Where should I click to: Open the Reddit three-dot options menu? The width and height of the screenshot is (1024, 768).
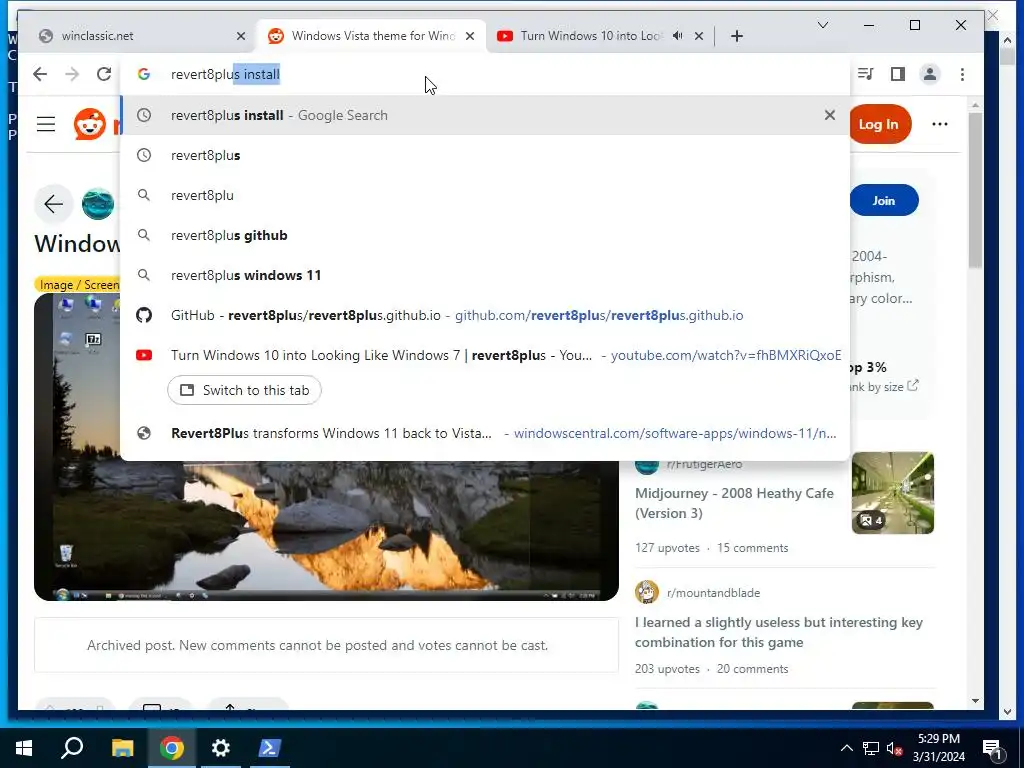(940, 124)
